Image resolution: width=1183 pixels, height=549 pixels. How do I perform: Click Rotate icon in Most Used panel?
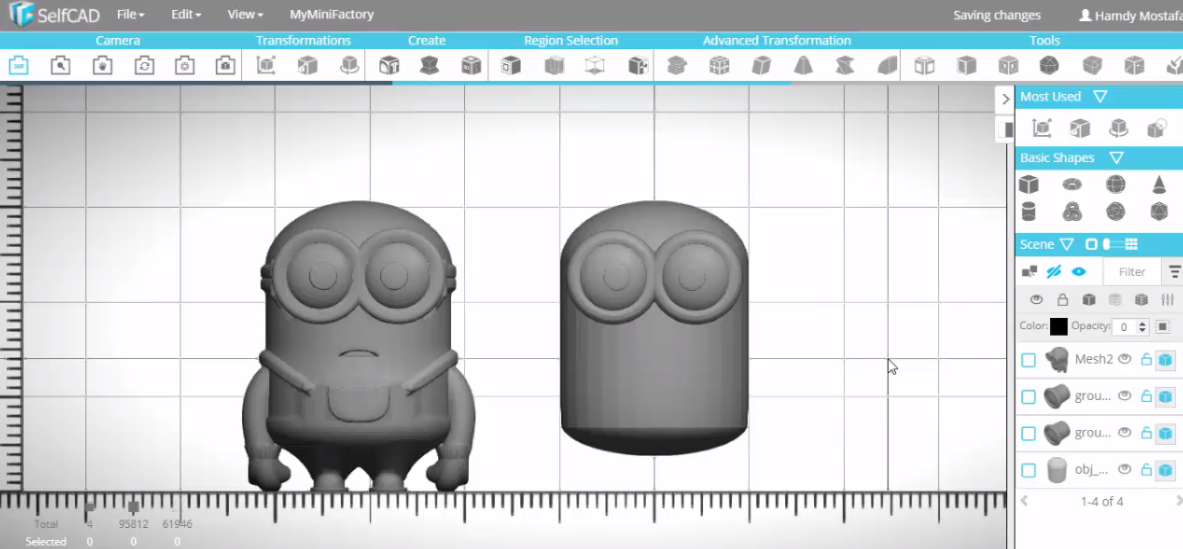click(x=1118, y=128)
